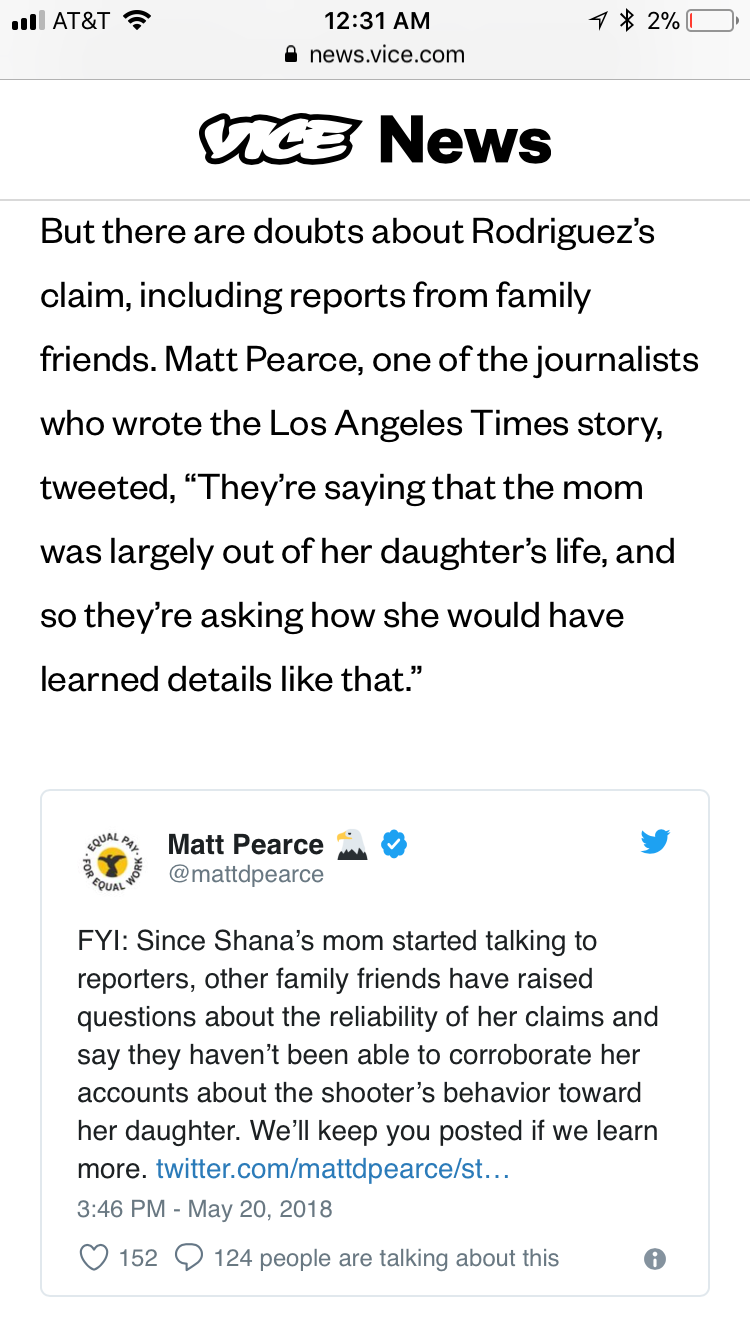Open Matt Pearce's profile avatar

click(112, 859)
